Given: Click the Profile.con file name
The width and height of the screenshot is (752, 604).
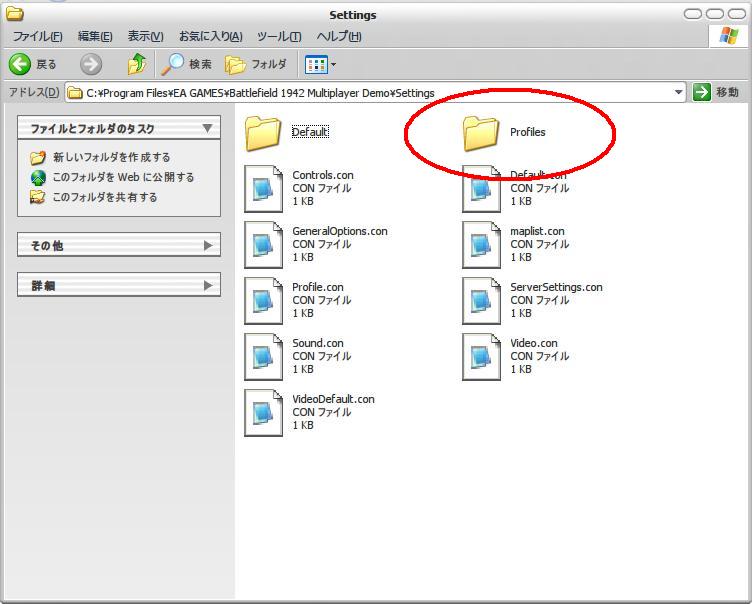Looking at the screenshot, I should (x=317, y=287).
